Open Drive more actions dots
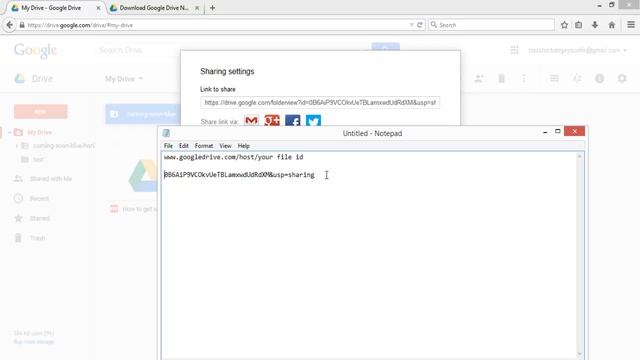The image size is (640, 360). pyautogui.click(x=524, y=78)
